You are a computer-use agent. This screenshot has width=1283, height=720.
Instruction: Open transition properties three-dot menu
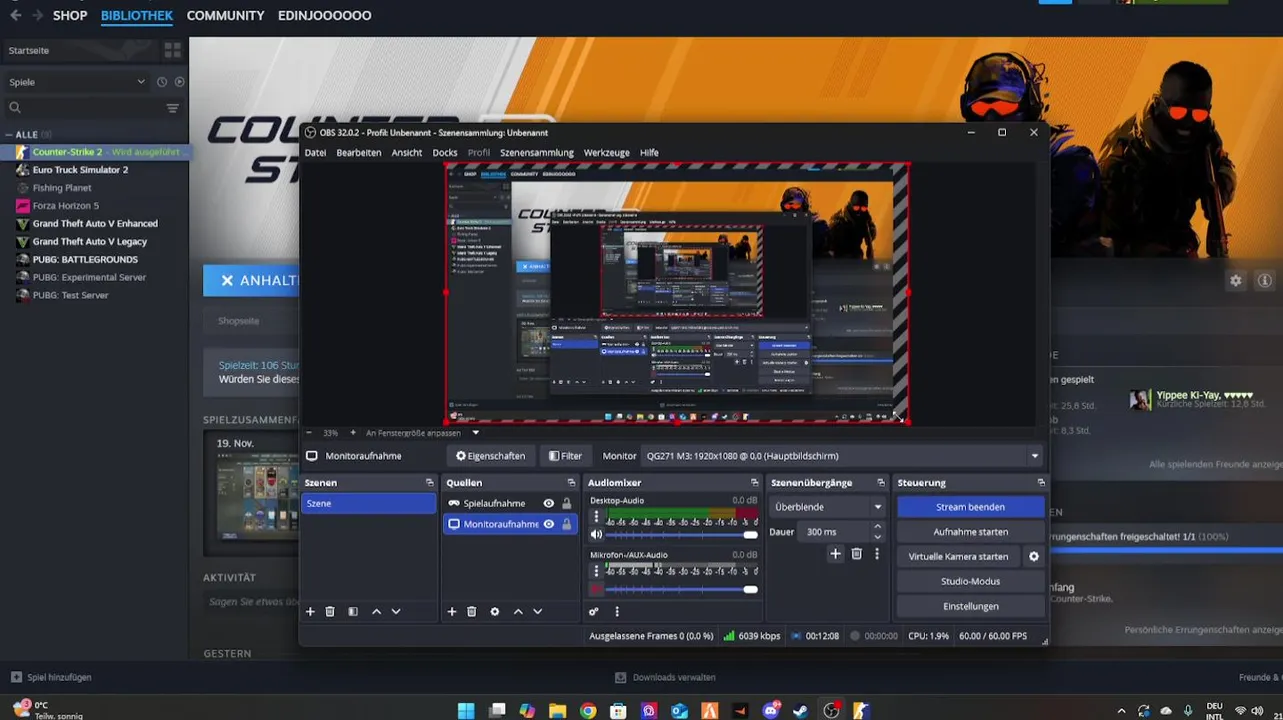click(x=877, y=554)
